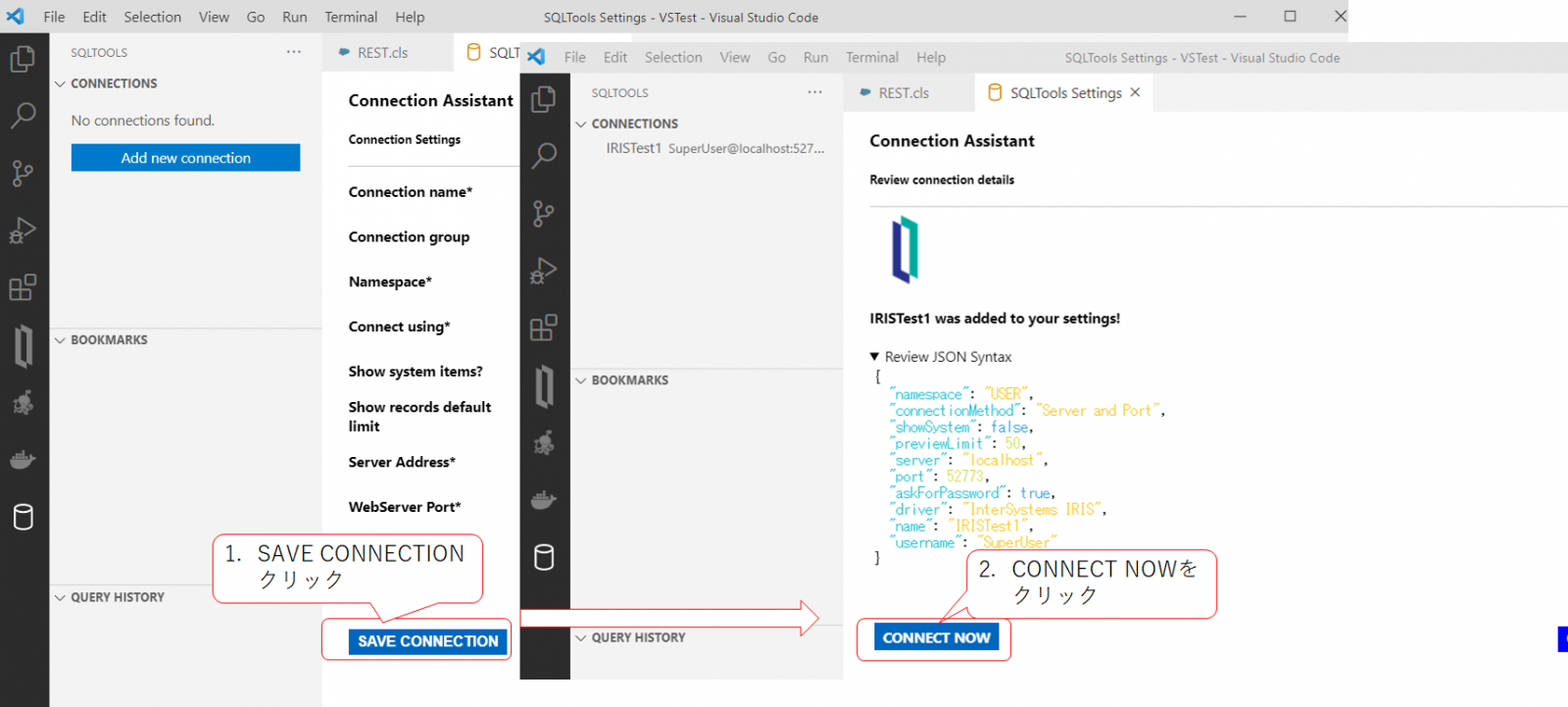Open Run and Debug in right window's activity bar

(x=544, y=271)
